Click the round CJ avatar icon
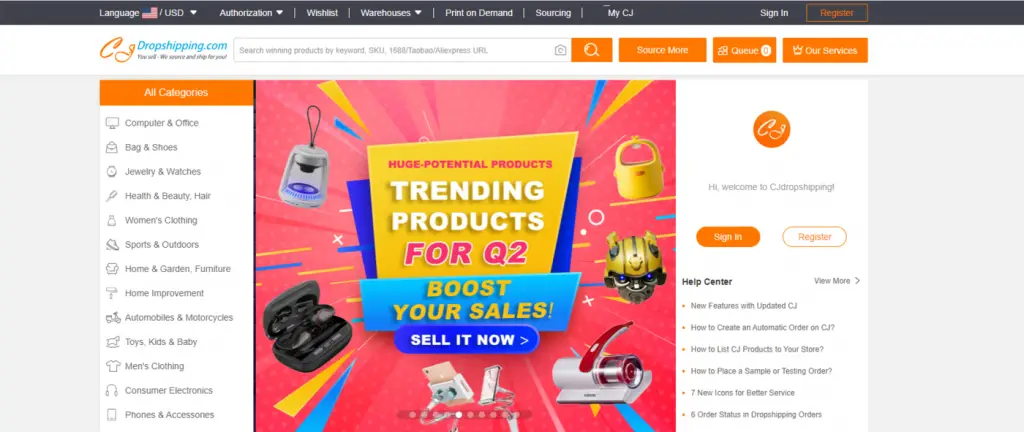The height and width of the screenshot is (432, 1024). (771, 129)
